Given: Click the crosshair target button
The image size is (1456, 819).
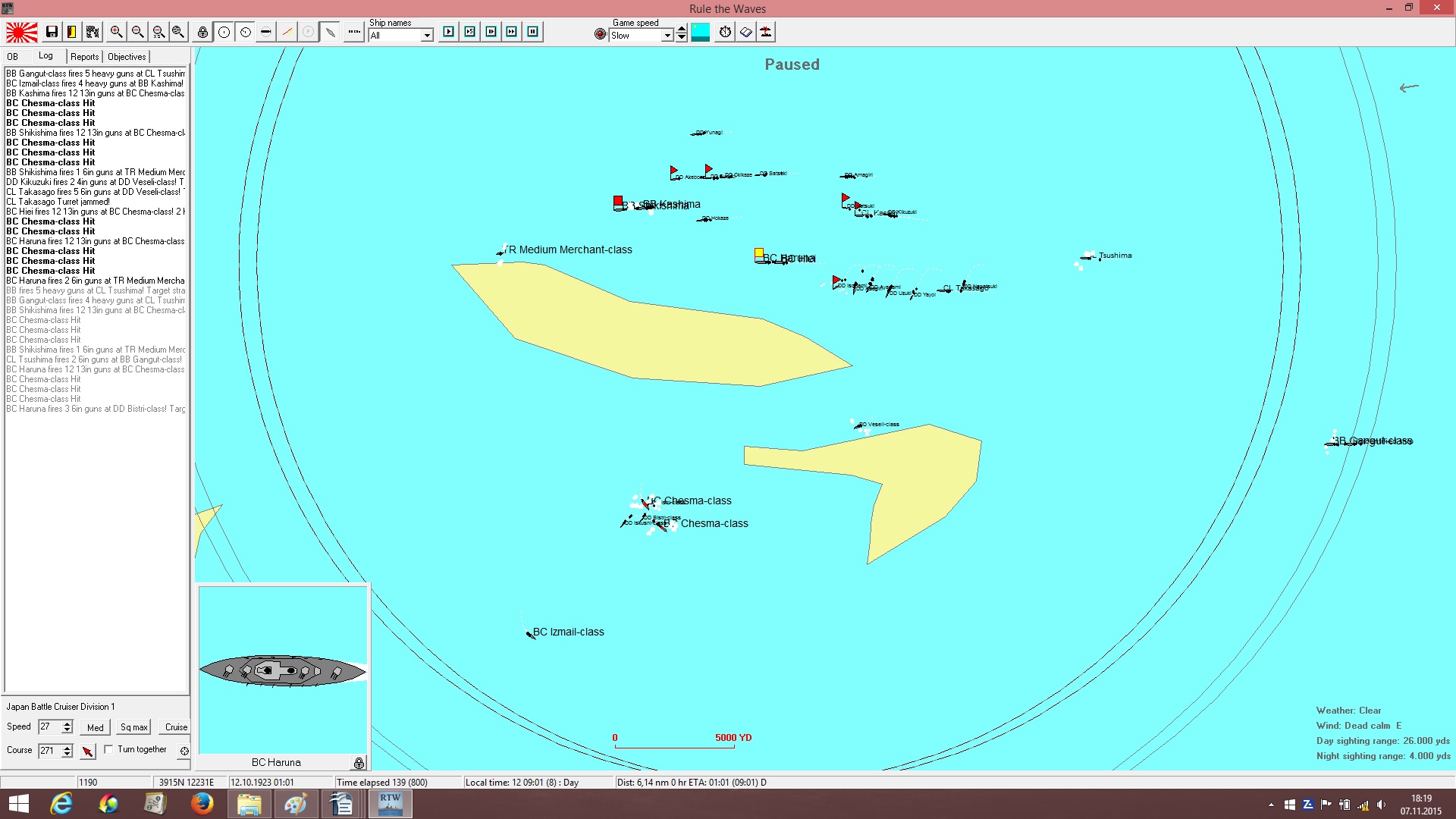Looking at the screenshot, I should [x=184, y=751].
